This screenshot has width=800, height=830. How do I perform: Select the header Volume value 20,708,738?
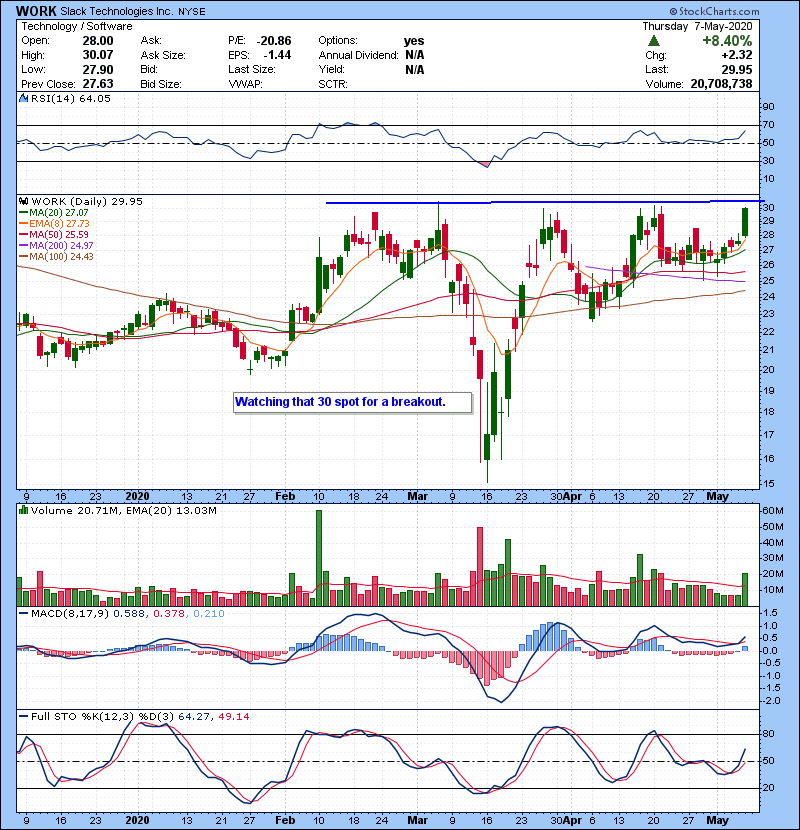[721, 84]
